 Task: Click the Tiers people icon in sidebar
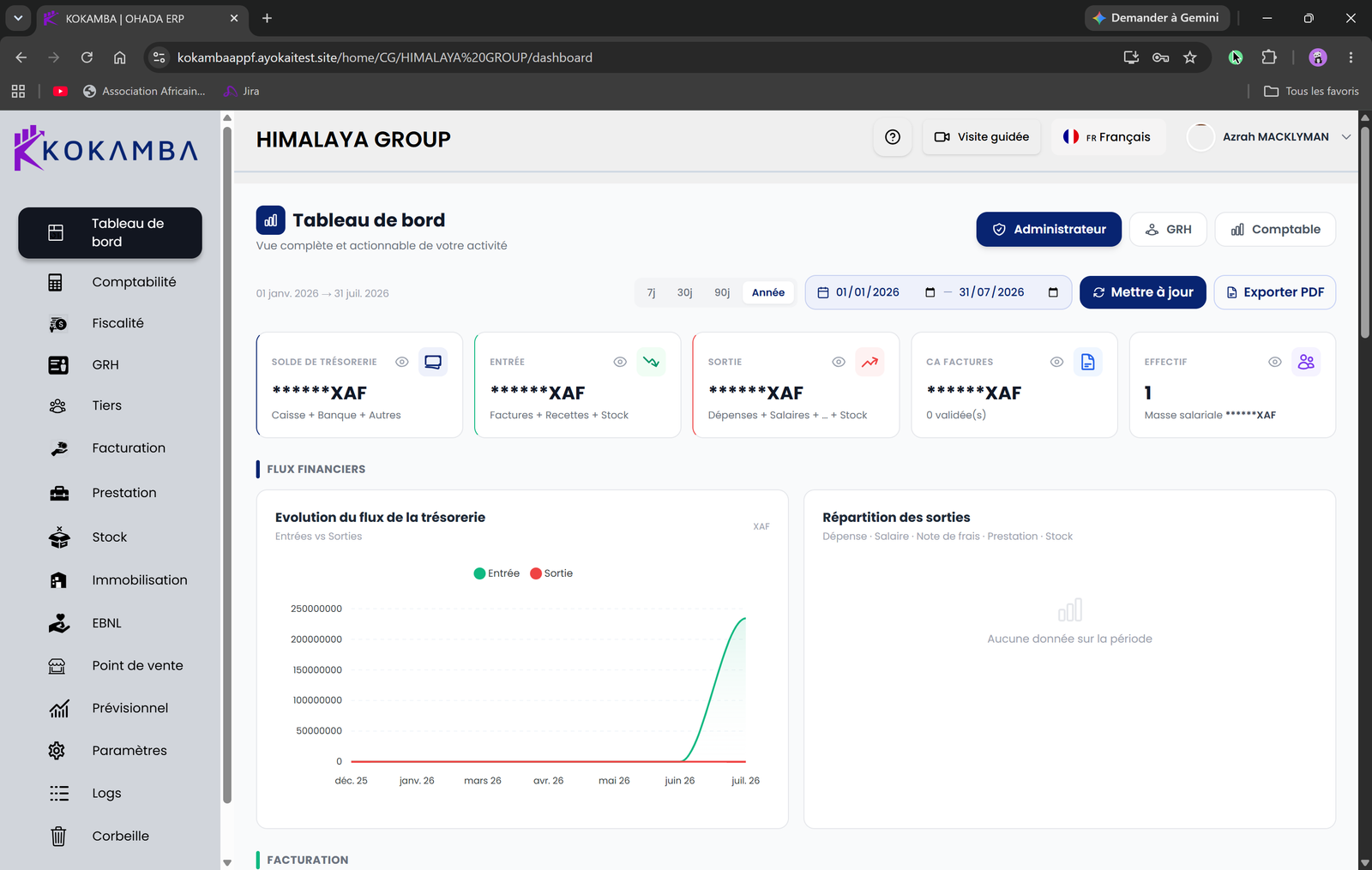pyautogui.click(x=57, y=405)
